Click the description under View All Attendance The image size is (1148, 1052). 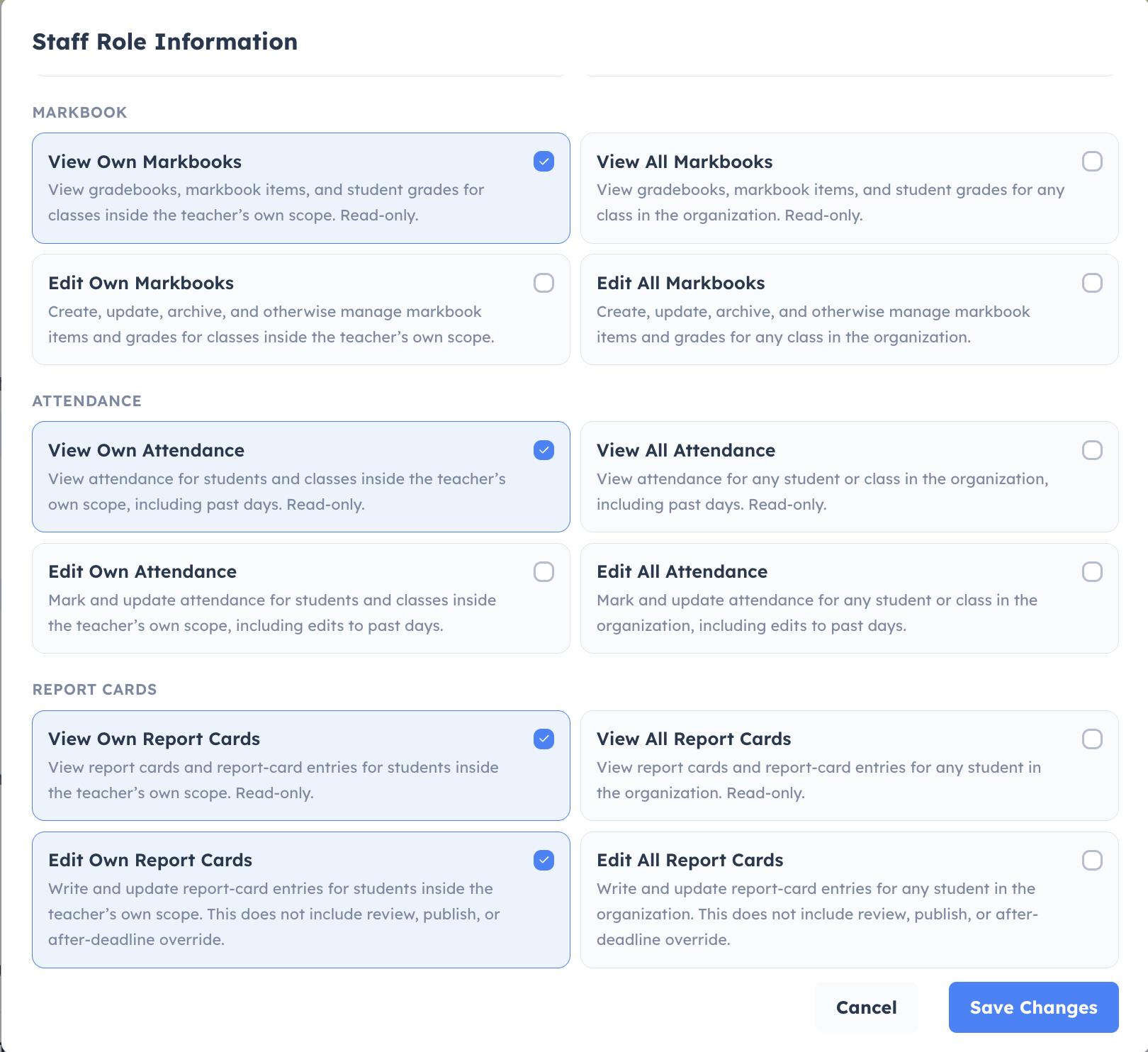click(823, 492)
